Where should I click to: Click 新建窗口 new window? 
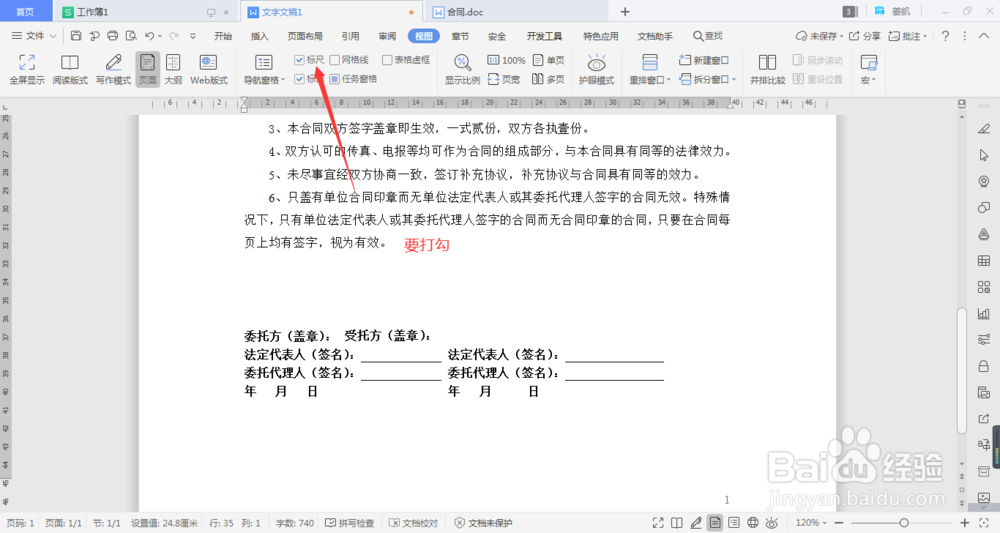click(703, 60)
